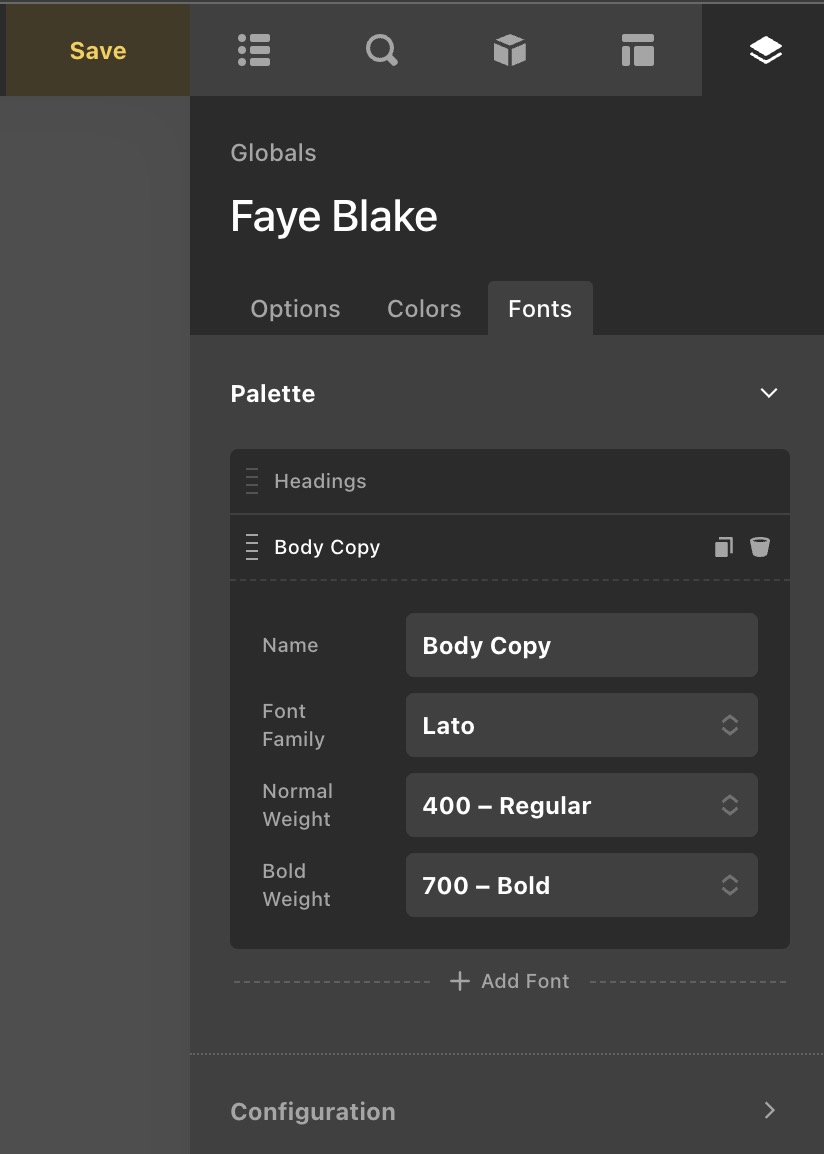Click the Save button
Viewport: 824px width, 1154px height.
click(98, 51)
